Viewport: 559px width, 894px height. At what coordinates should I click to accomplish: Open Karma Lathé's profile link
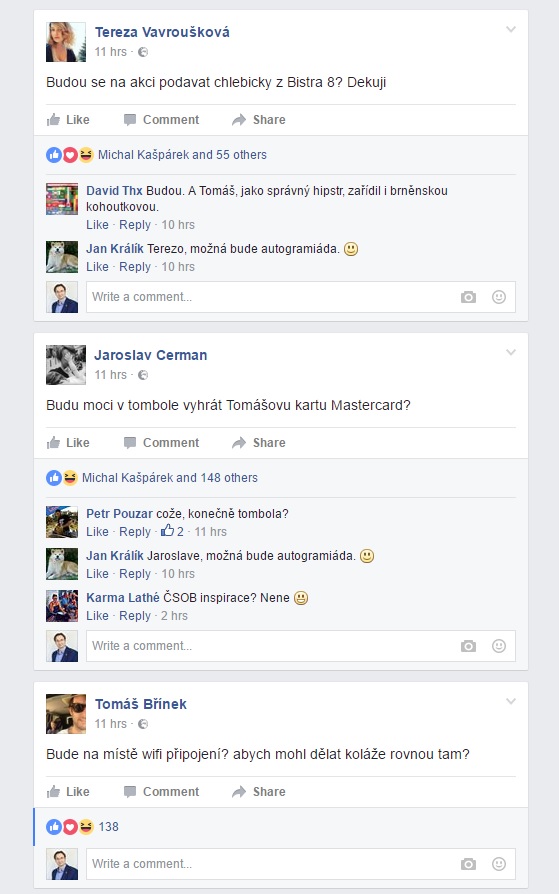point(123,598)
